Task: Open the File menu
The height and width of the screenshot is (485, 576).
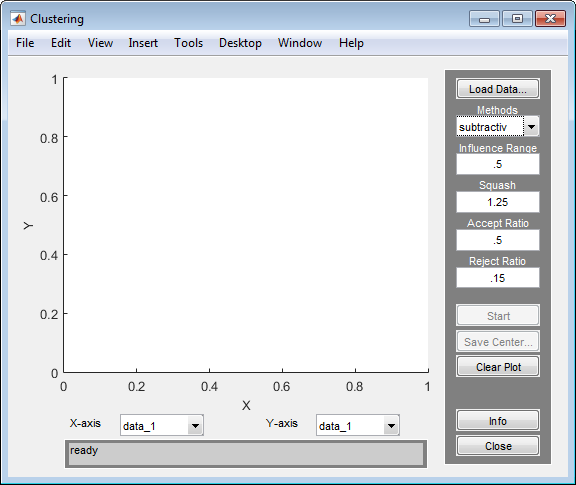Action: click(x=25, y=43)
